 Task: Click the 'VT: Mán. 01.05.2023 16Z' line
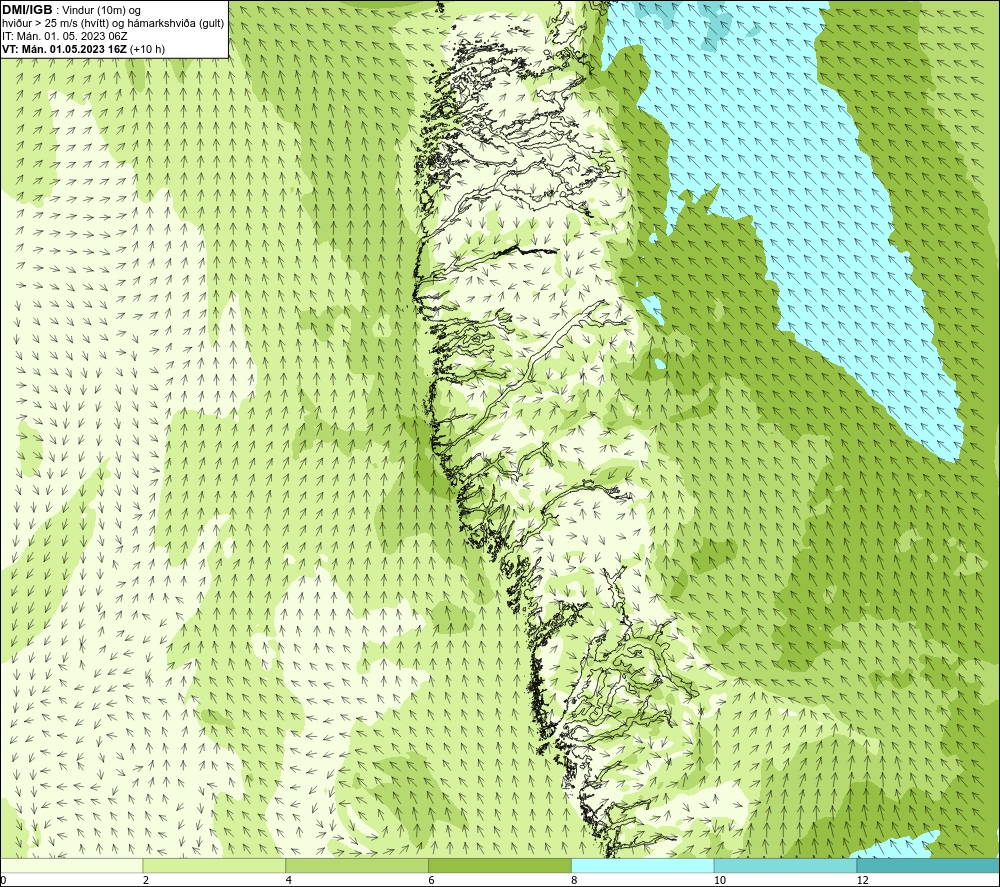[x=83, y=48]
